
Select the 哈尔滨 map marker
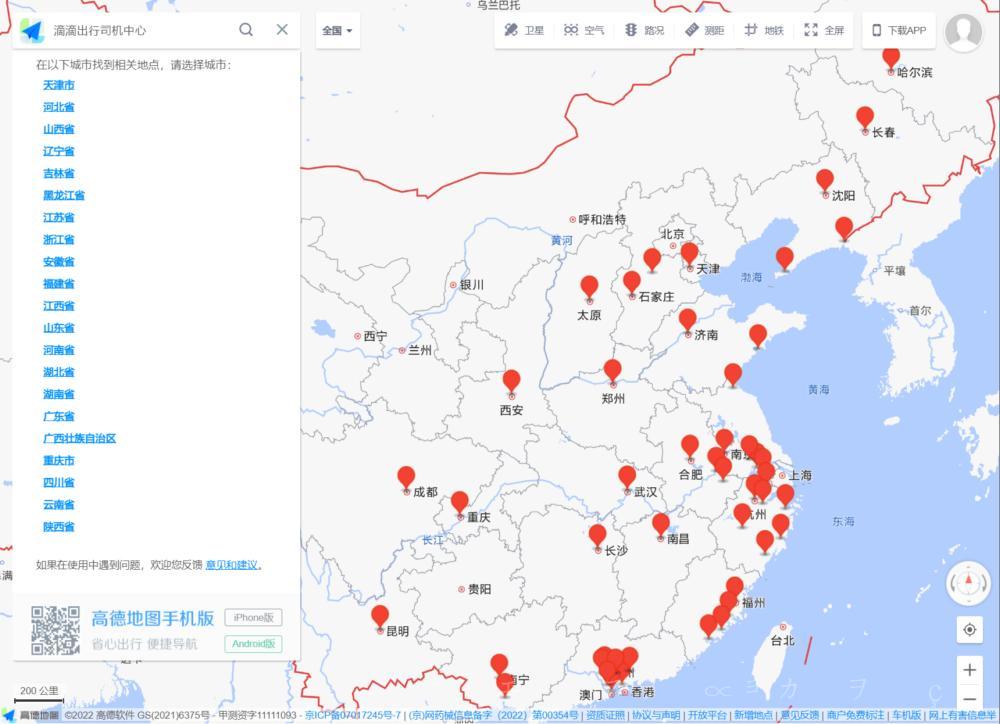coord(891,57)
